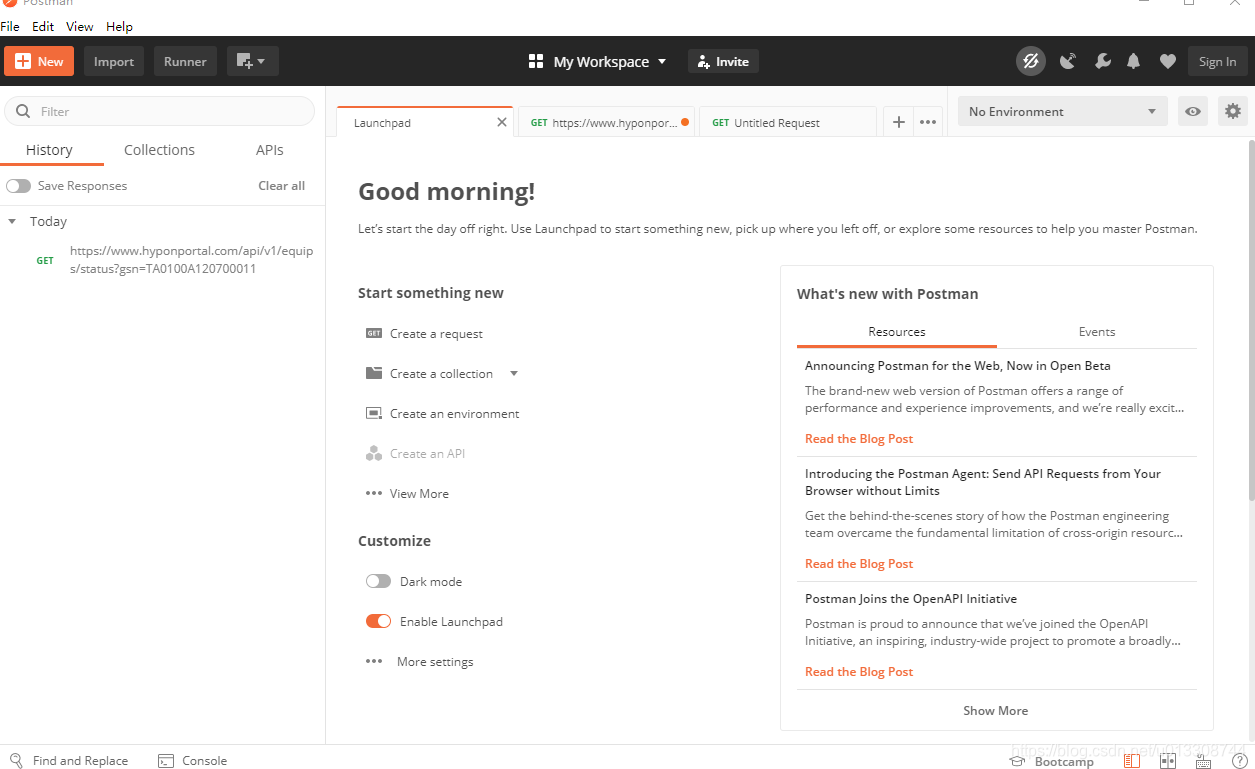1255x769 pixels.
Task: Collapse the Today history group
Action: [x=12, y=221]
